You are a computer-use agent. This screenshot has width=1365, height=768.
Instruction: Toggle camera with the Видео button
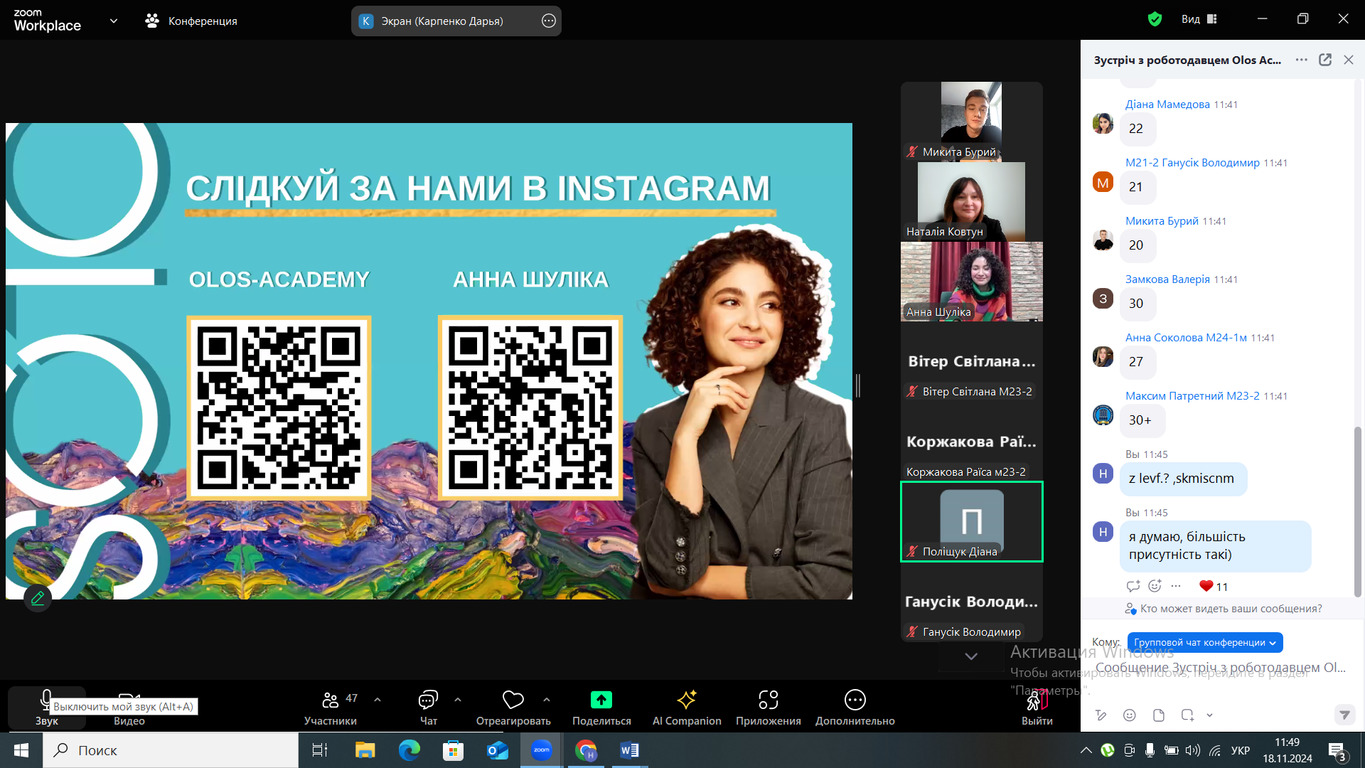(x=129, y=707)
